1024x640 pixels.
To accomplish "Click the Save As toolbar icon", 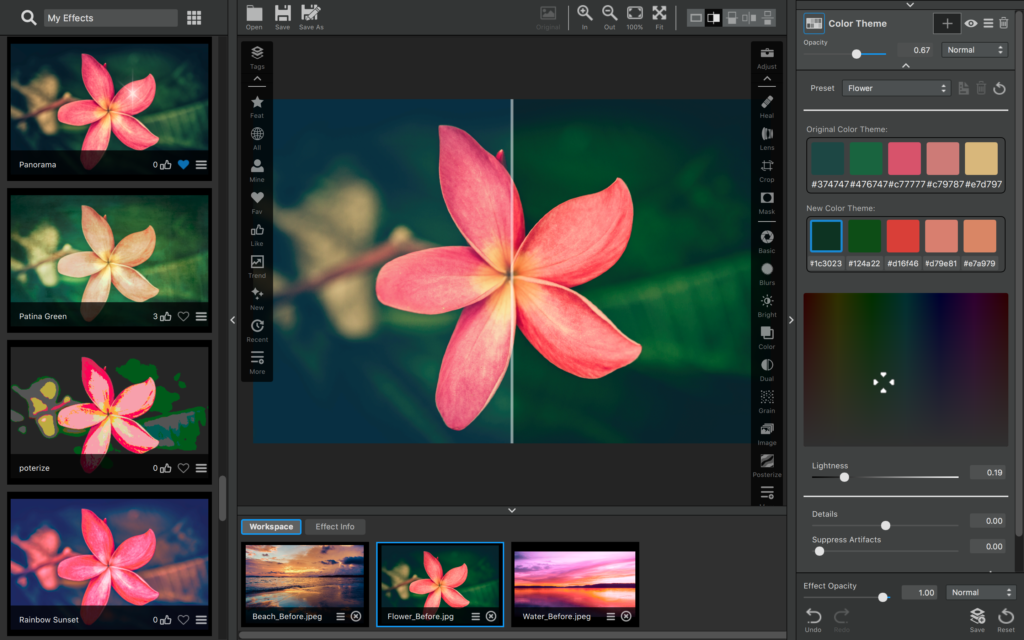I will [311, 17].
